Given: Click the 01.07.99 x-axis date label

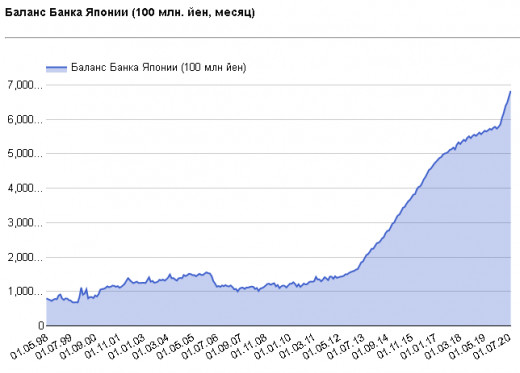Looking at the screenshot, I should (x=54, y=347).
